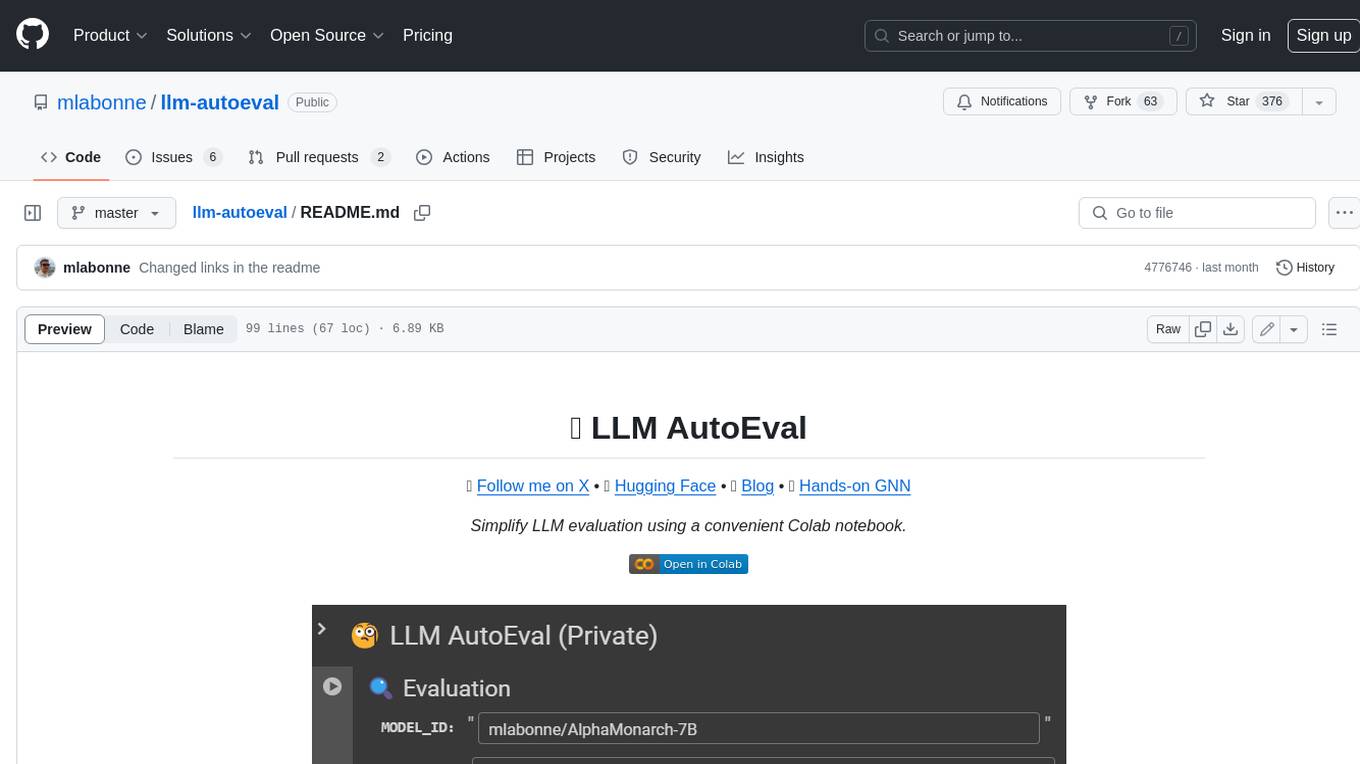Switch to the Pull requests tab
This screenshot has height=764, width=1360.
[318, 157]
